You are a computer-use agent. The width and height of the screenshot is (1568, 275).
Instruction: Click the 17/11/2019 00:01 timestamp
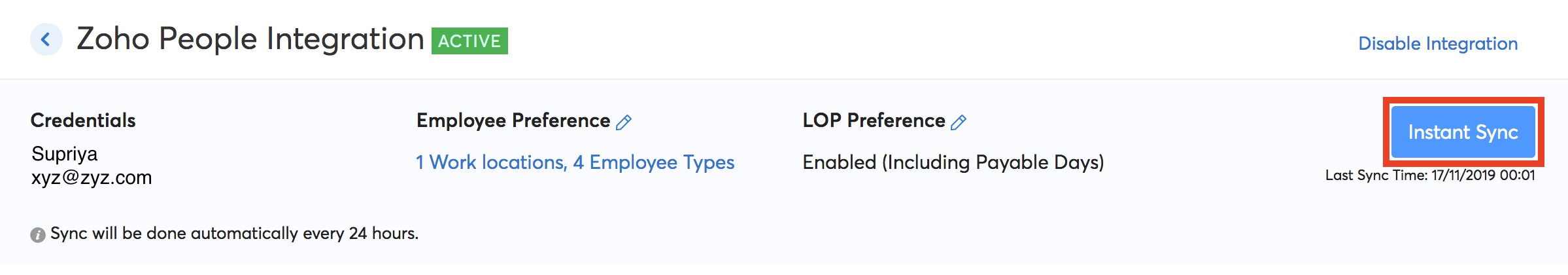1483,175
